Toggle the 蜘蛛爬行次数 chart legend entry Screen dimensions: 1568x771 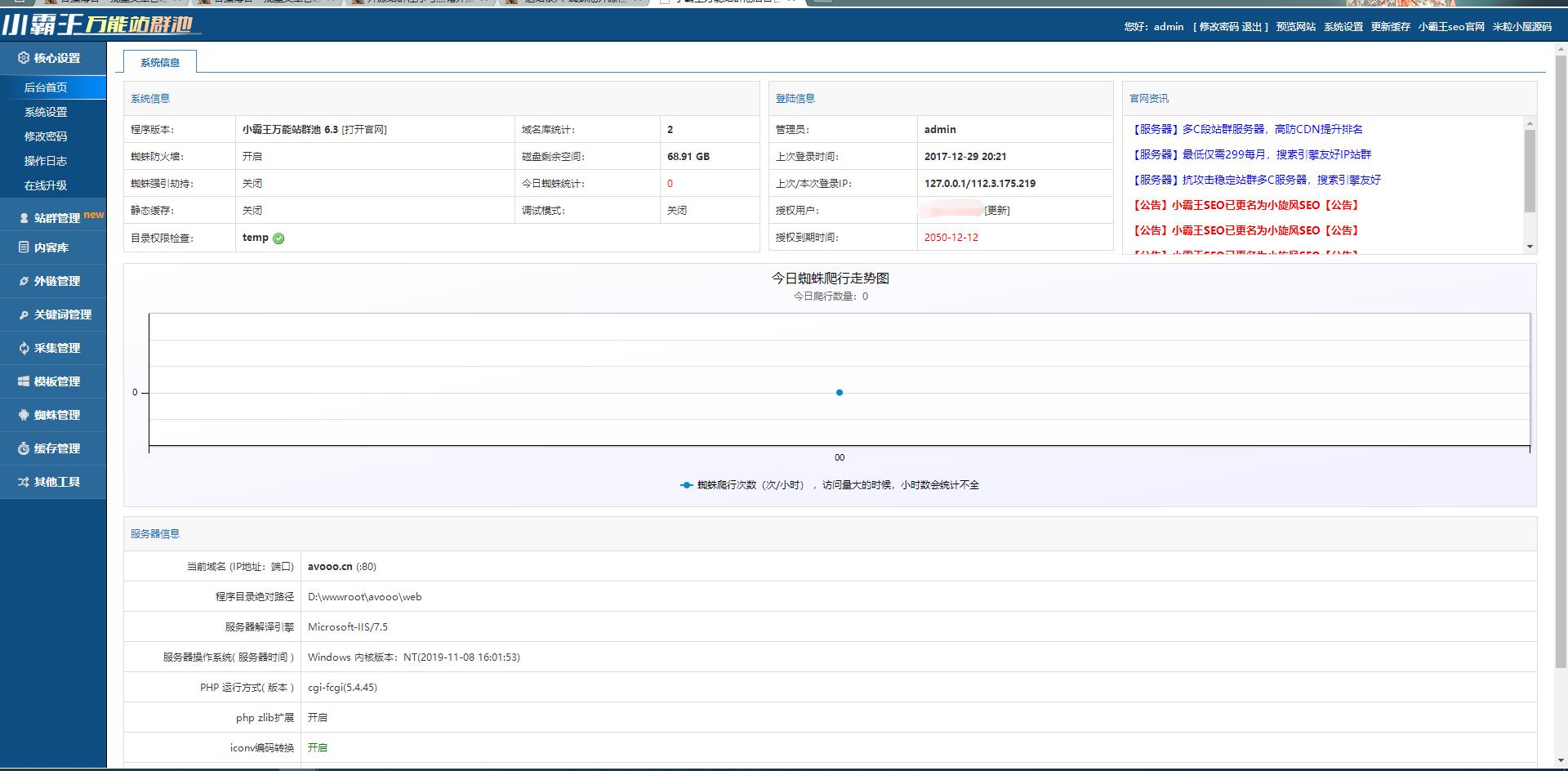click(x=829, y=485)
